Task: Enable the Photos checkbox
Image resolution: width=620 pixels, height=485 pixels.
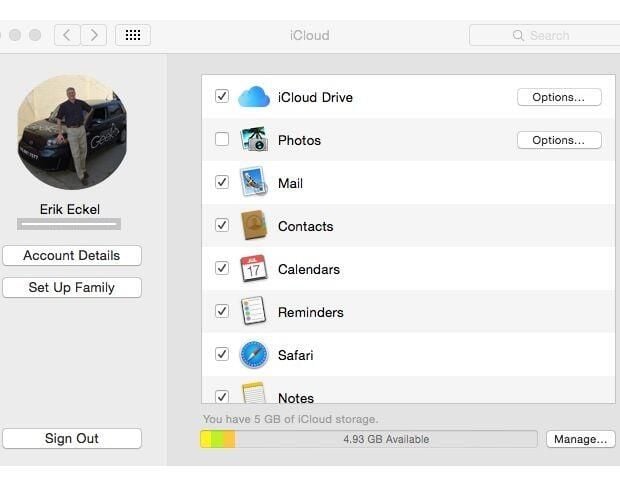Action: 222,139
